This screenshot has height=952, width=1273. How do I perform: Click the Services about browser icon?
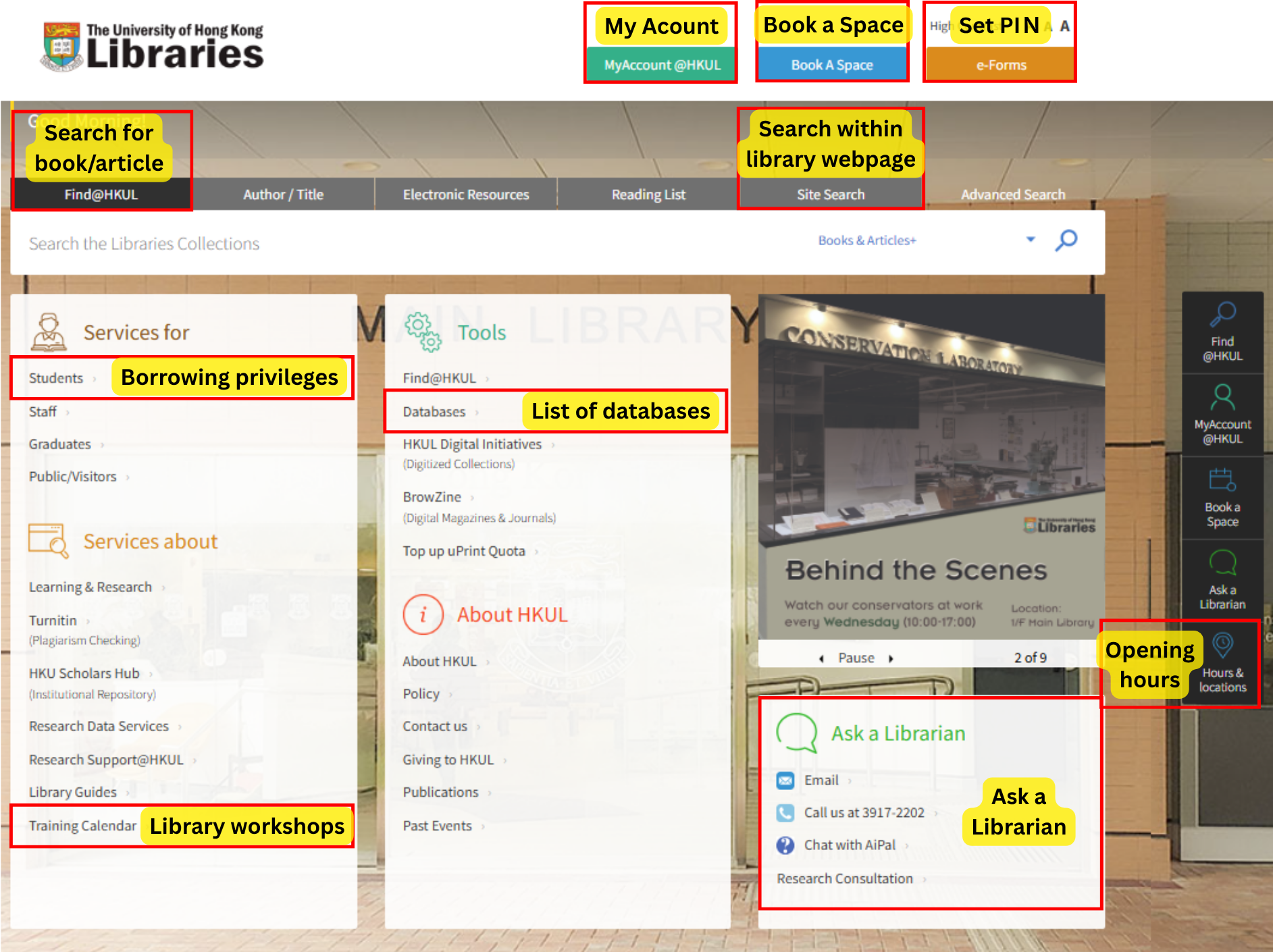[49, 541]
